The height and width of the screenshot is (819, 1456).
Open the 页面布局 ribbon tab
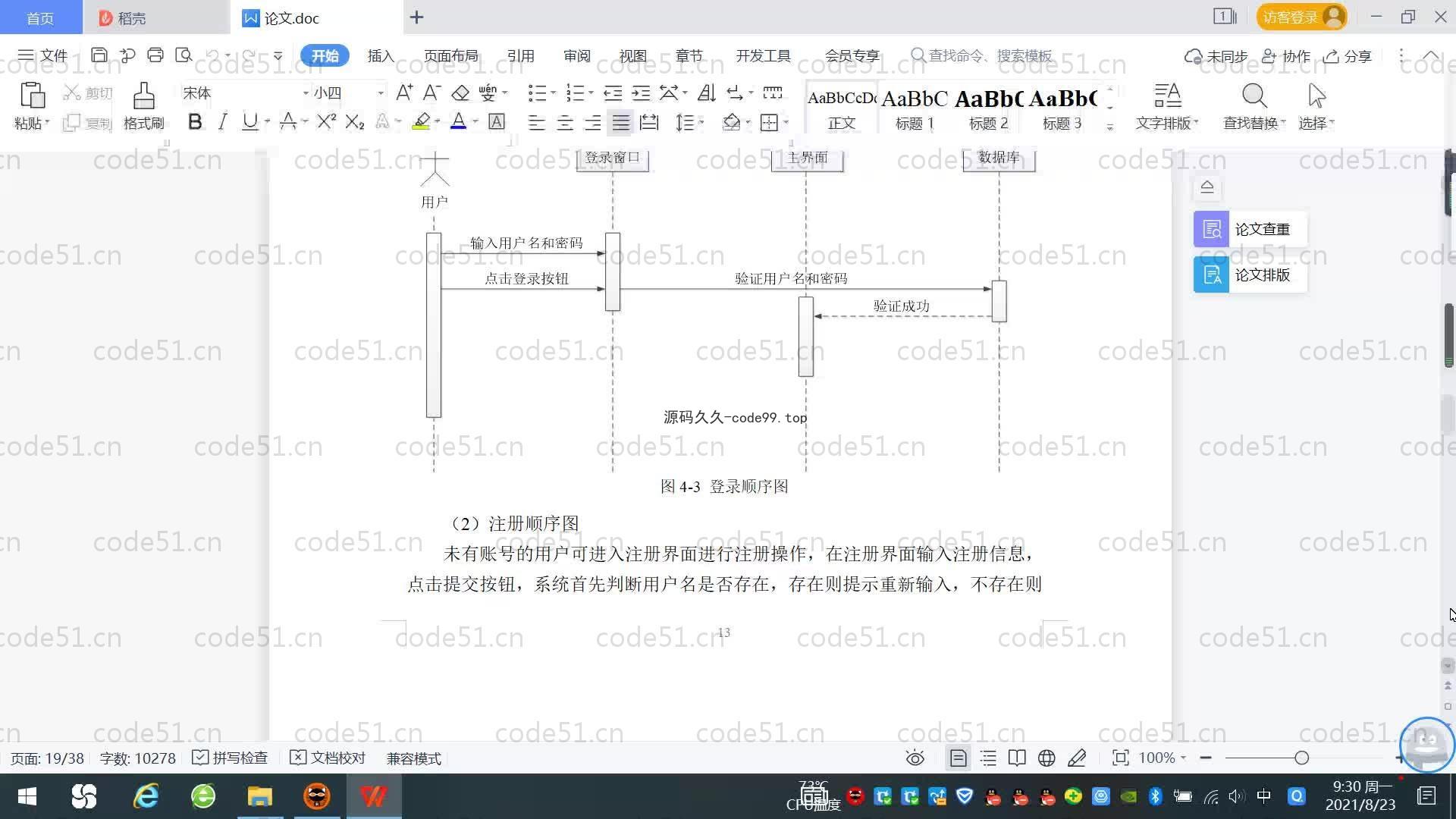click(x=450, y=56)
